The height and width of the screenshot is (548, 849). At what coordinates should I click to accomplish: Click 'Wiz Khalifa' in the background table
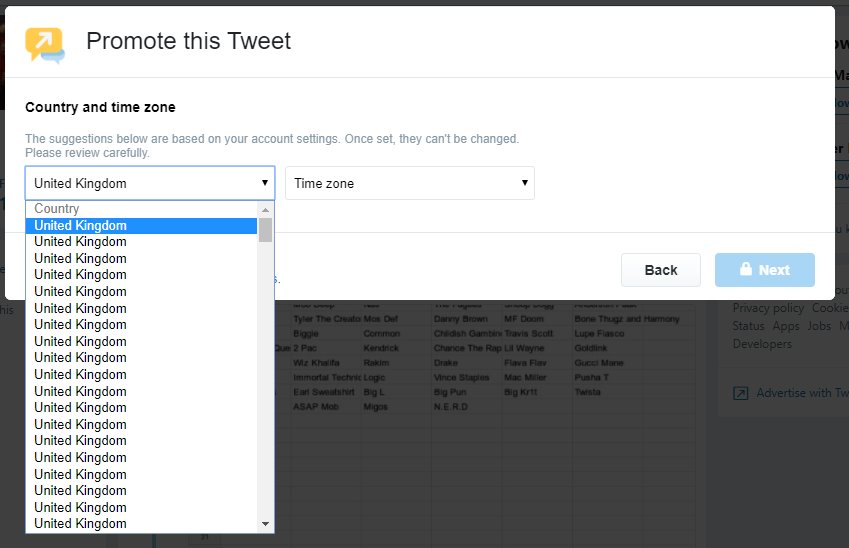coord(316,363)
